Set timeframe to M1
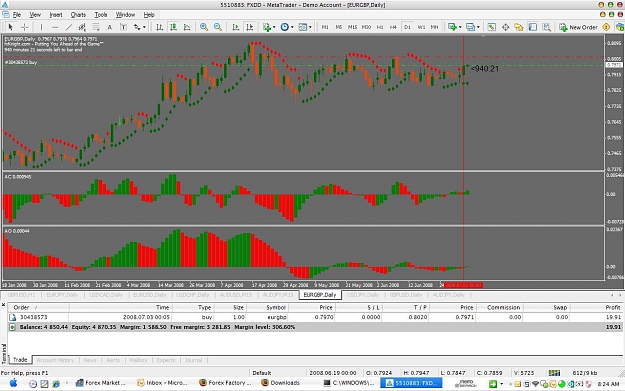 (325, 27)
